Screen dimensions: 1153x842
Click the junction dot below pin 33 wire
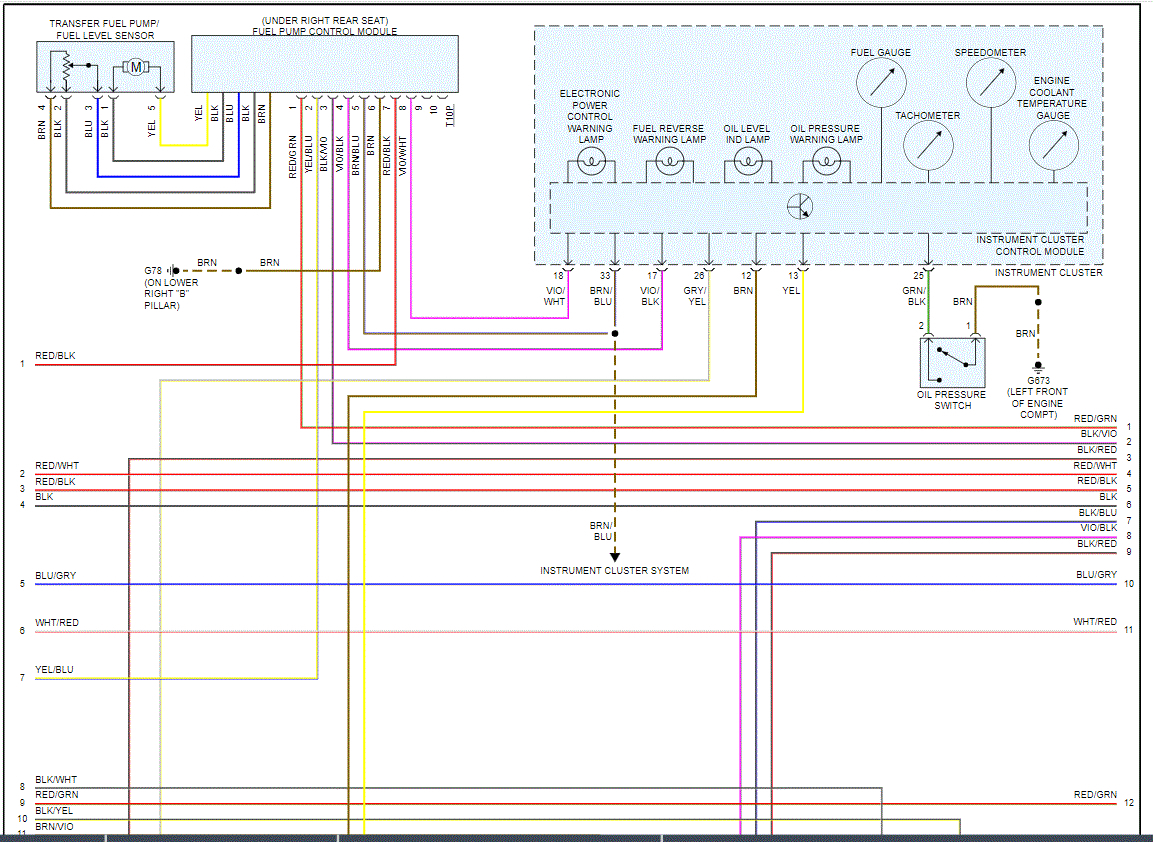[x=615, y=334]
